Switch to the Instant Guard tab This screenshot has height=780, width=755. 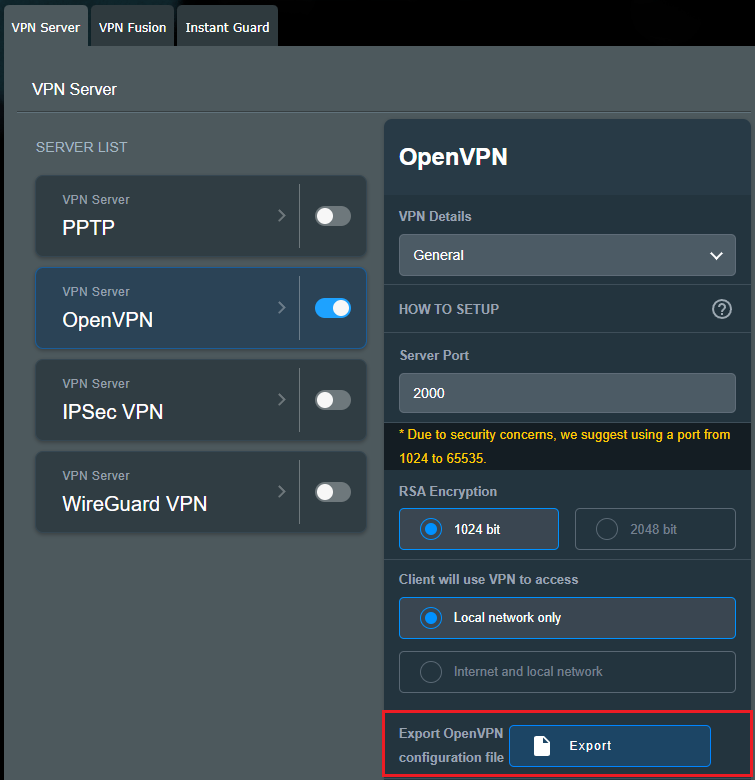pos(227,27)
